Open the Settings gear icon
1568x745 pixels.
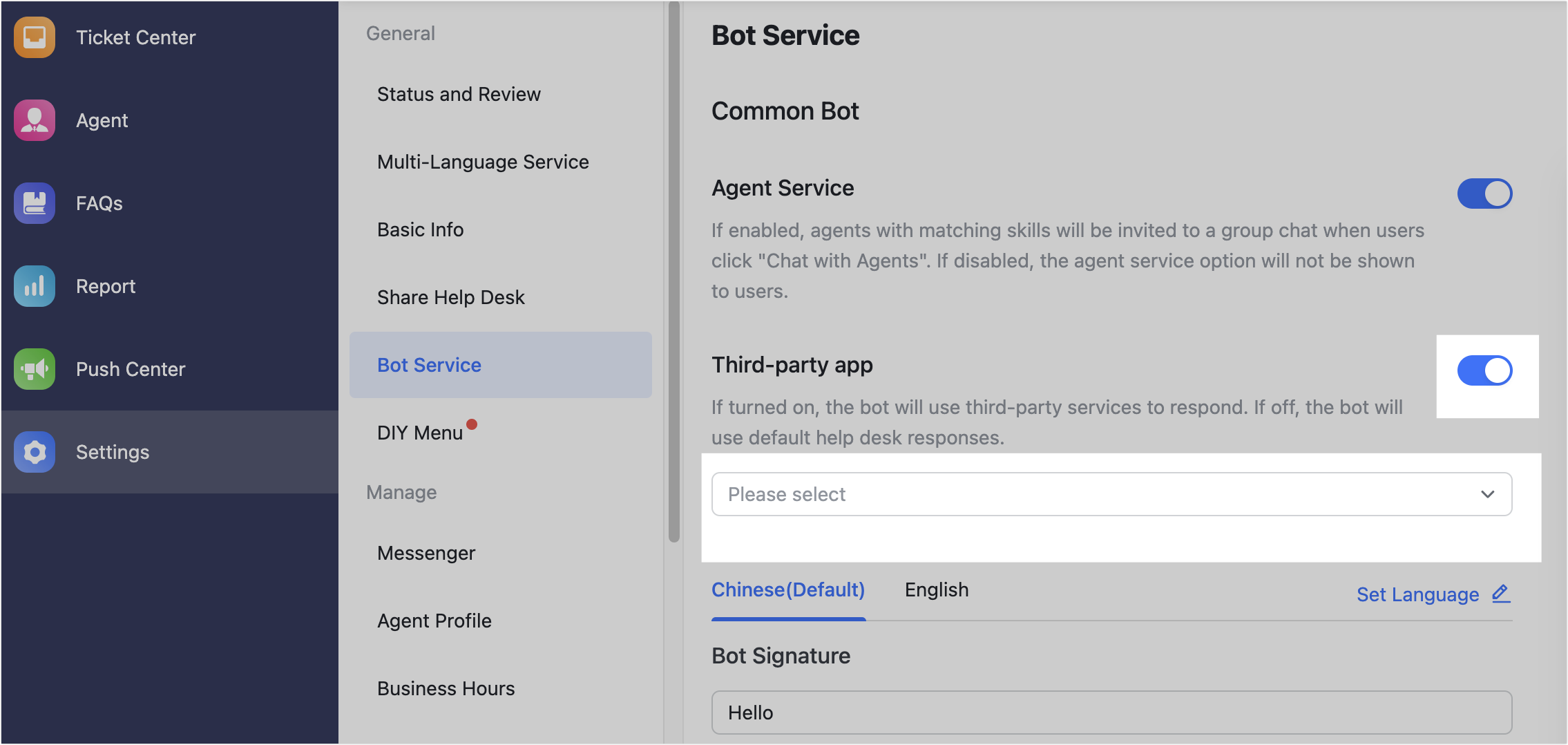click(33, 451)
